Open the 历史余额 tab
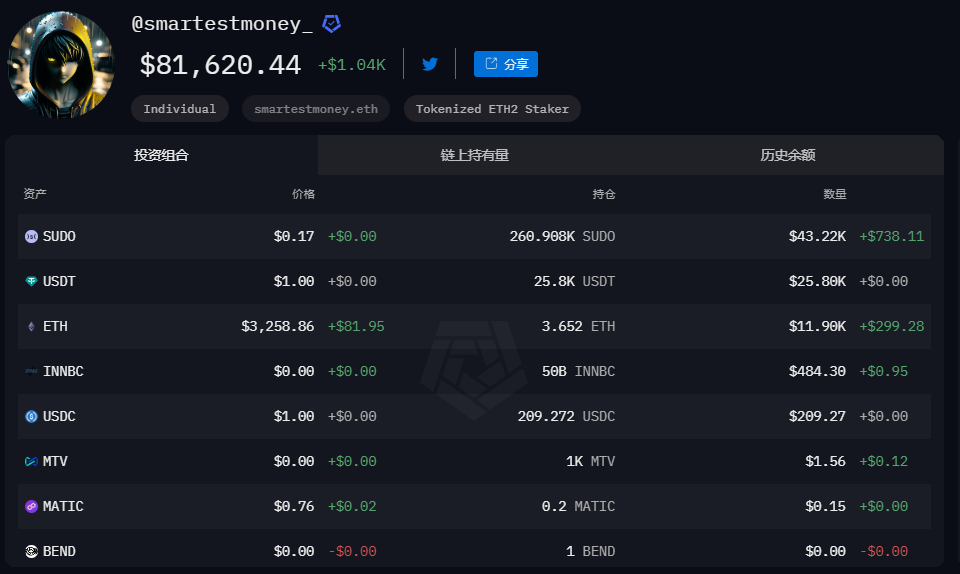Image resolution: width=960 pixels, height=574 pixels. (x=787, y=156)
